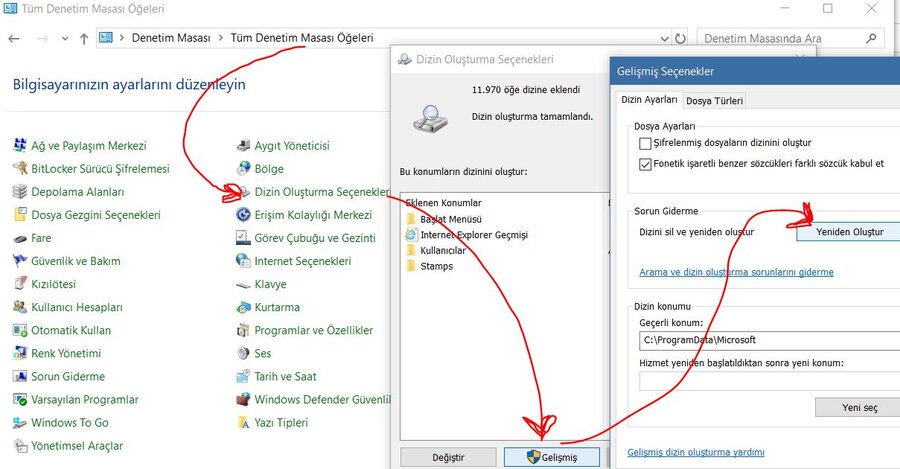900x469 pixels.
Task: Select Kullanıcılar in locations list
Action: 436,250
